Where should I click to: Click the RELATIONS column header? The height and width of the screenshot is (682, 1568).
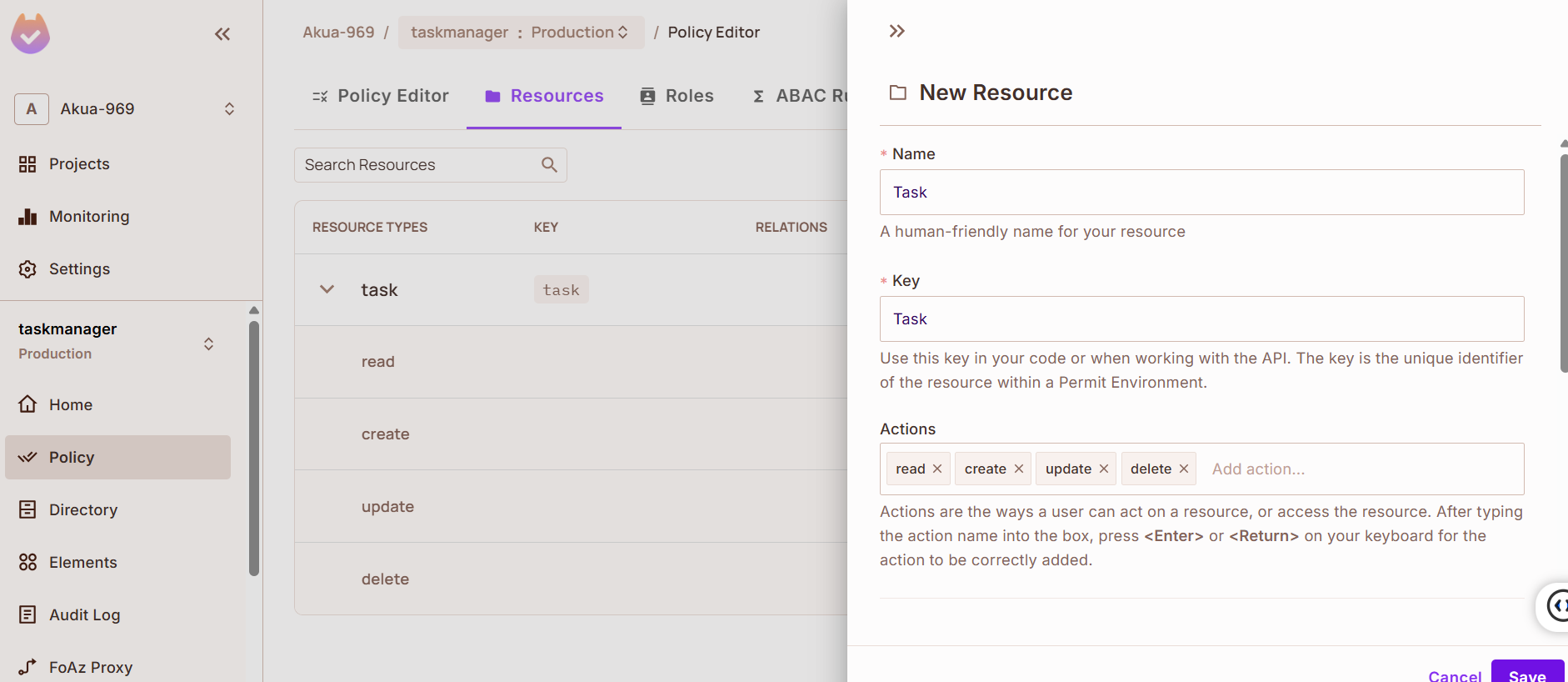[791, 227]
